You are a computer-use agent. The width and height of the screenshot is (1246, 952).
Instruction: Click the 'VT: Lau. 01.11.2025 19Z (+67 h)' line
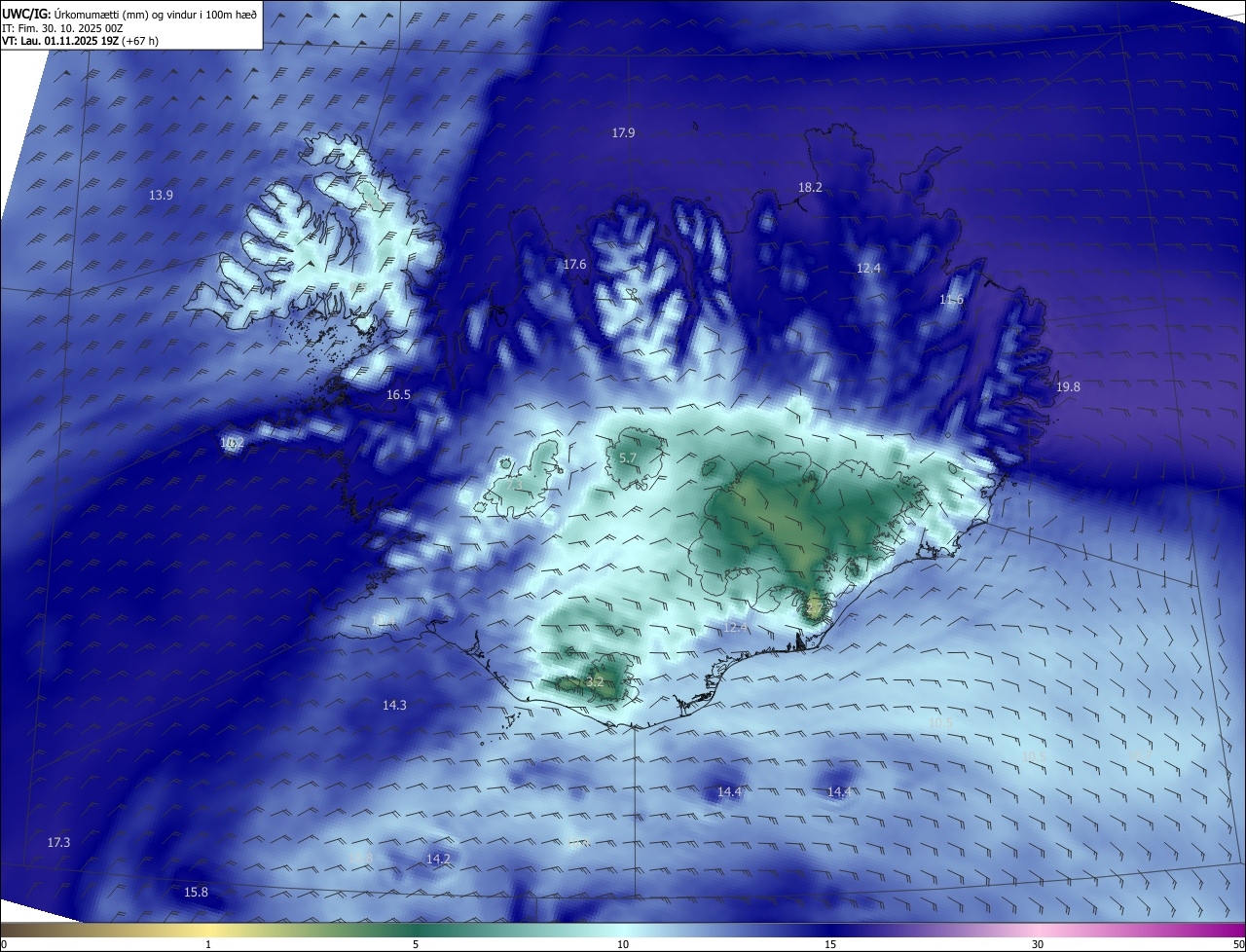81,41
